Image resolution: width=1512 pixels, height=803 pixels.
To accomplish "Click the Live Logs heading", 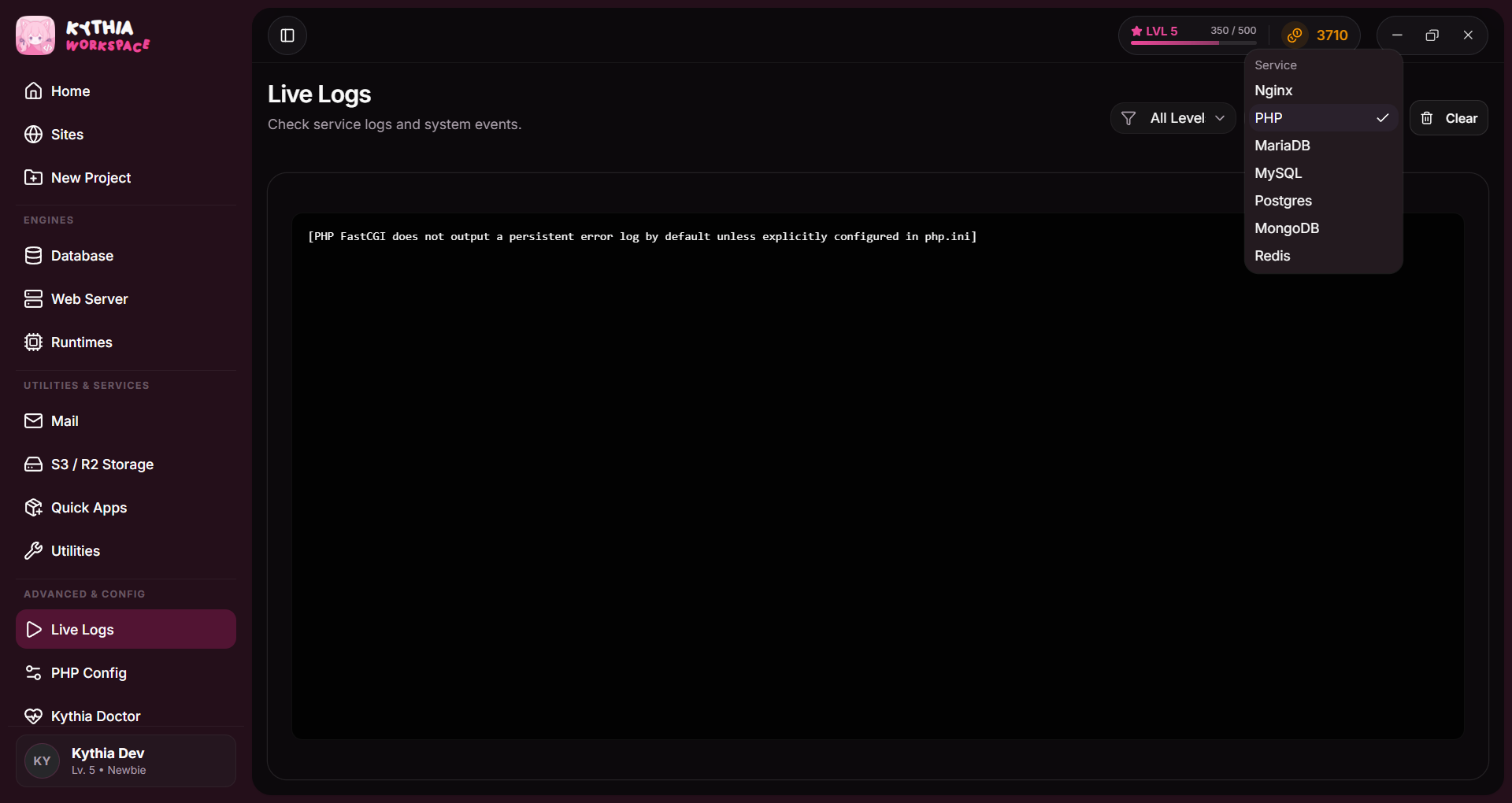I will pos(319,94).
